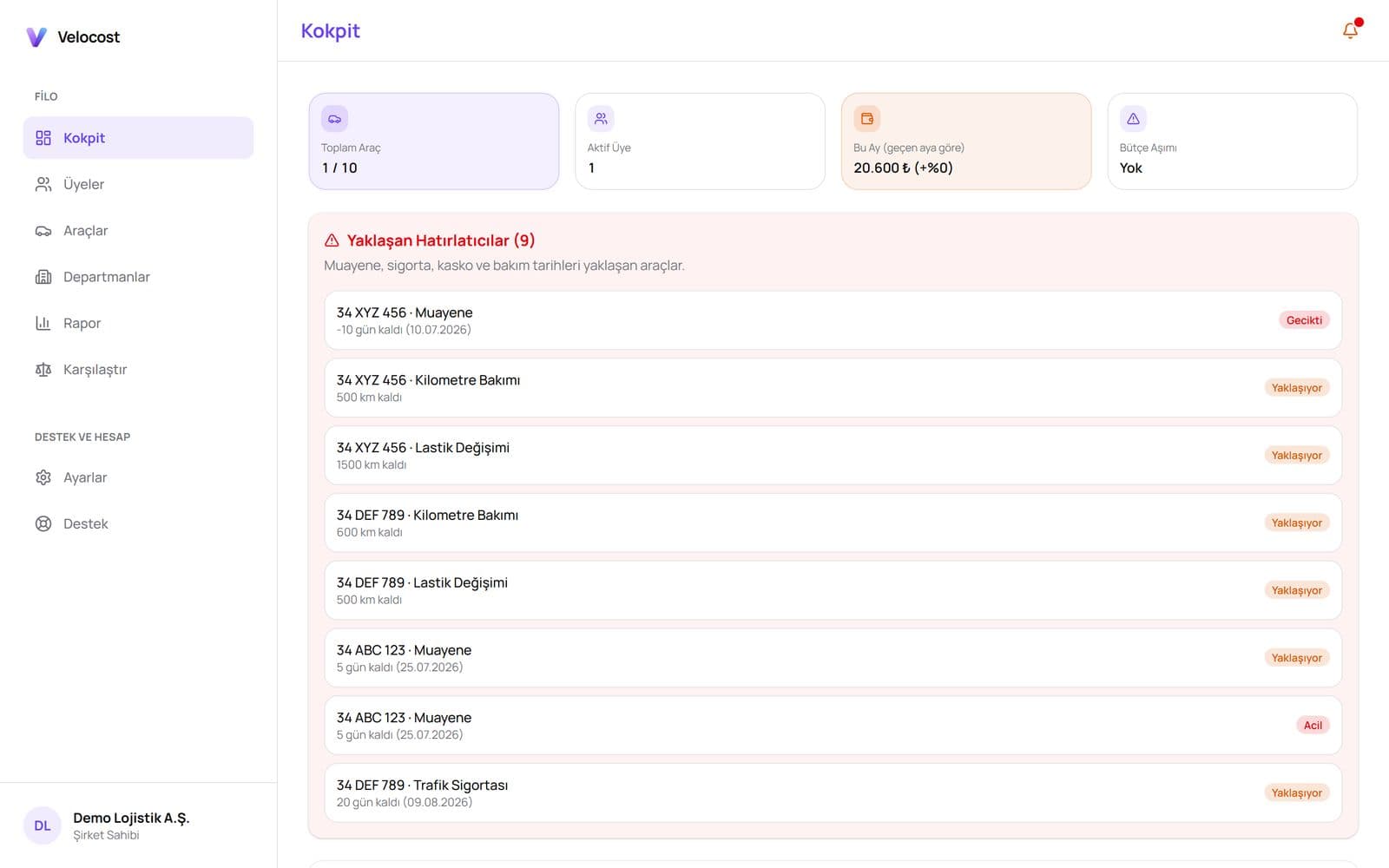The height and width of the screenshot is (868, 1389).
Task: Open the Bu Ay 20.600 ₺ card
Action: click(x=966, y=141)
